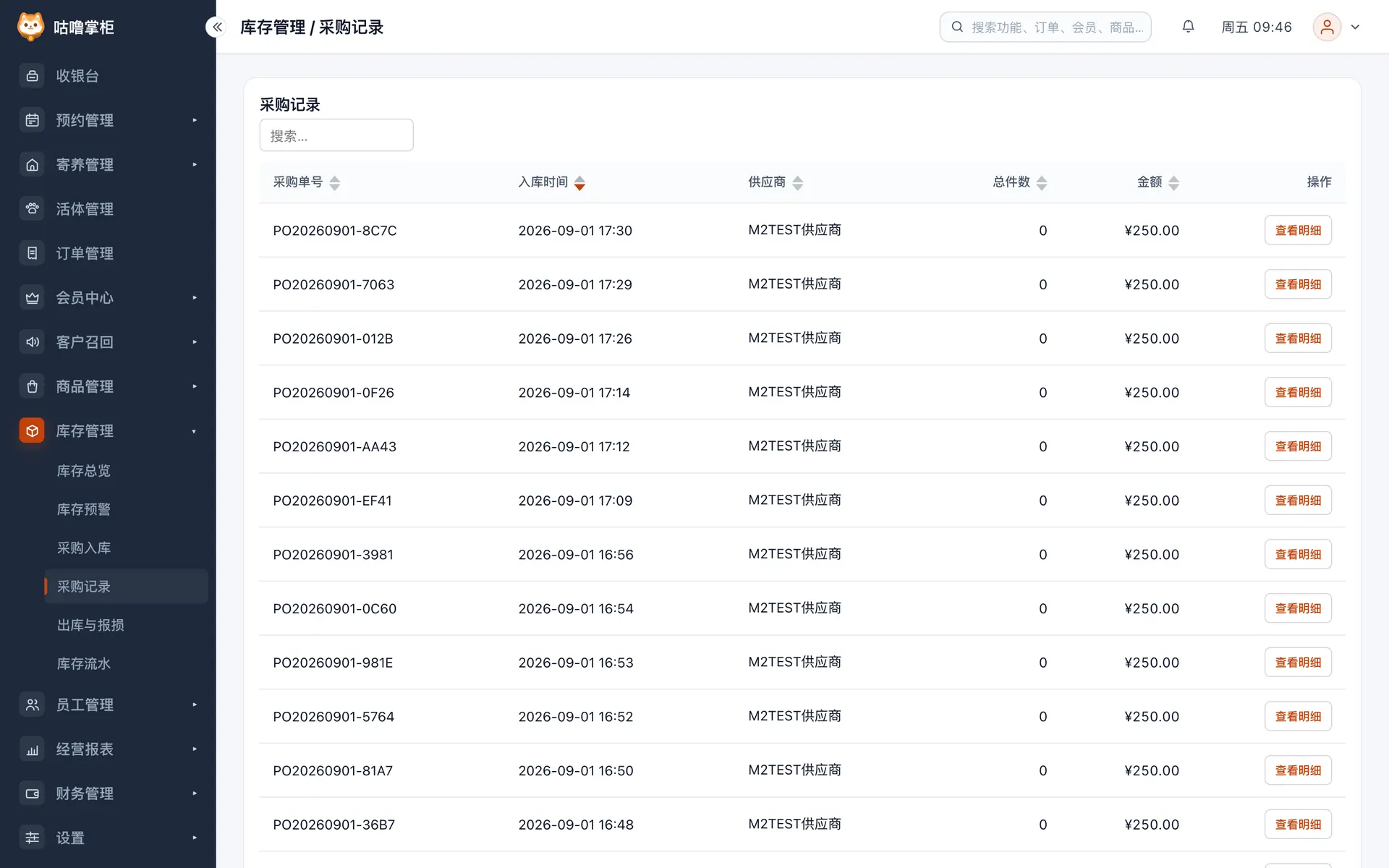Screen dimensions: 1389x868
Task: Click the 商品管理 shopping bag icon
Action: point(32,386)
